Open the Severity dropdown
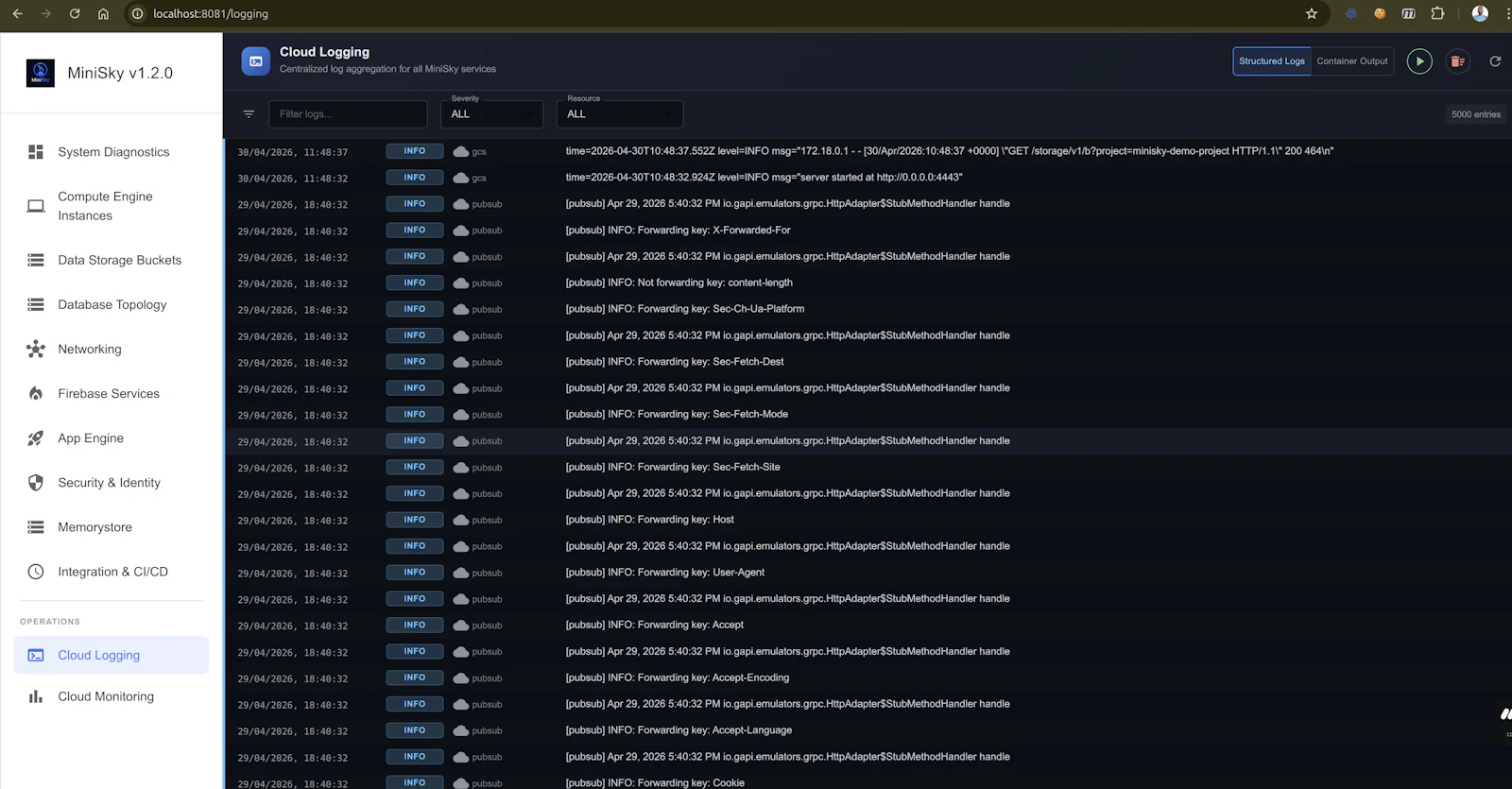 point(491,113)
